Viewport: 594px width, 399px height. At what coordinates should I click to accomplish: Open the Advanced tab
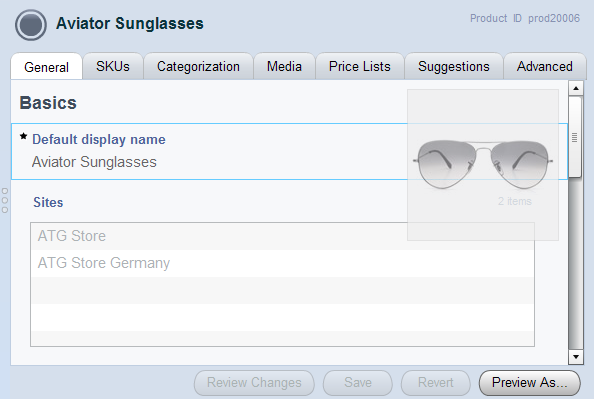tap(545, 66)
